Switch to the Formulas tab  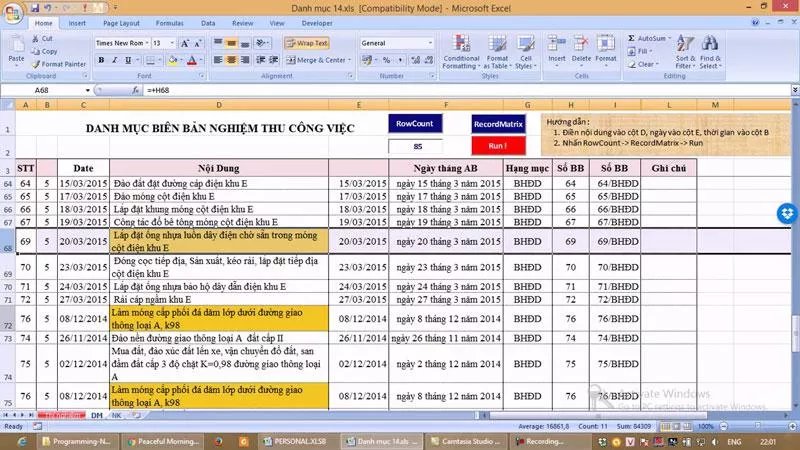pyautogui.click(x=169, y=23)
